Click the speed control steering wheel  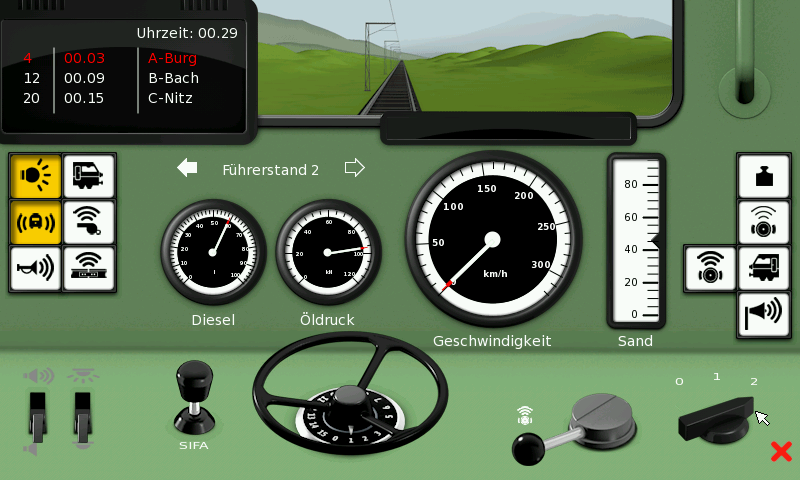350,394
